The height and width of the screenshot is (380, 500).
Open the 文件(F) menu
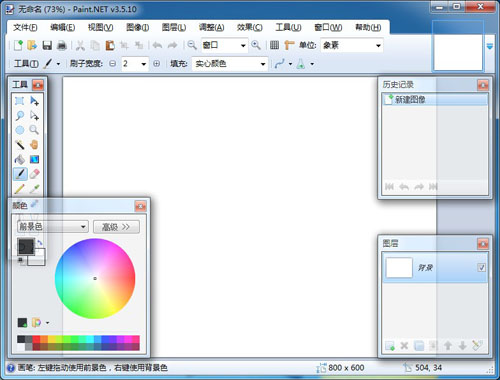pyautogui.click(x=25, y=27)
